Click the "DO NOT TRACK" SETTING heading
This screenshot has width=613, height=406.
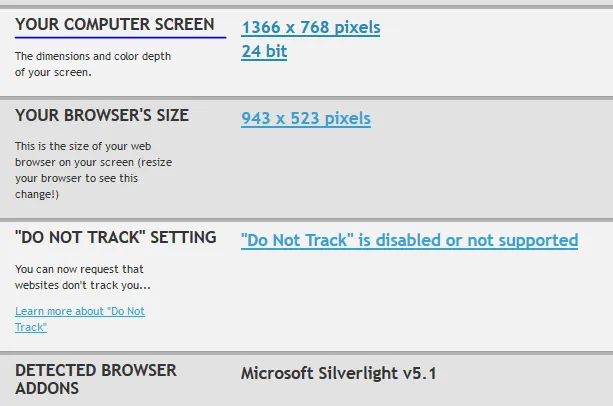pyautogui.click(x=115, y=237)
